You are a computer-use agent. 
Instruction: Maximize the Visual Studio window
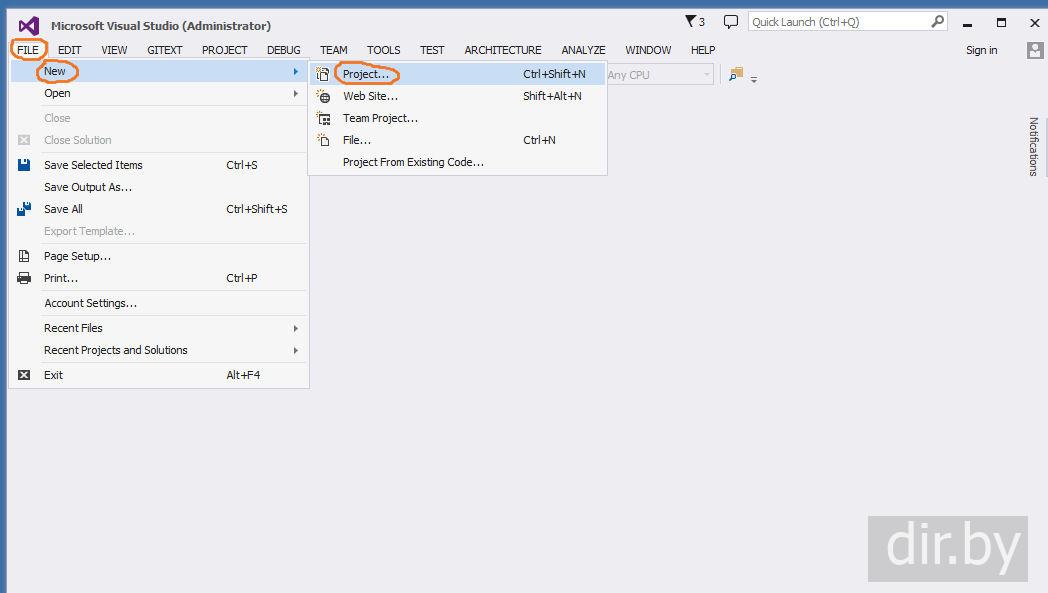point(1001,23)
